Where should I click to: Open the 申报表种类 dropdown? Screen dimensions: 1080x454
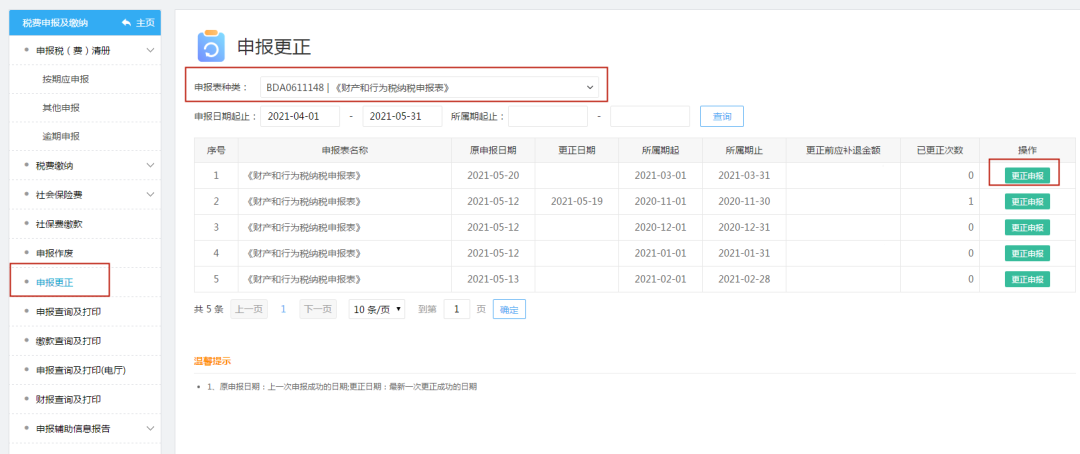[429, 87]
